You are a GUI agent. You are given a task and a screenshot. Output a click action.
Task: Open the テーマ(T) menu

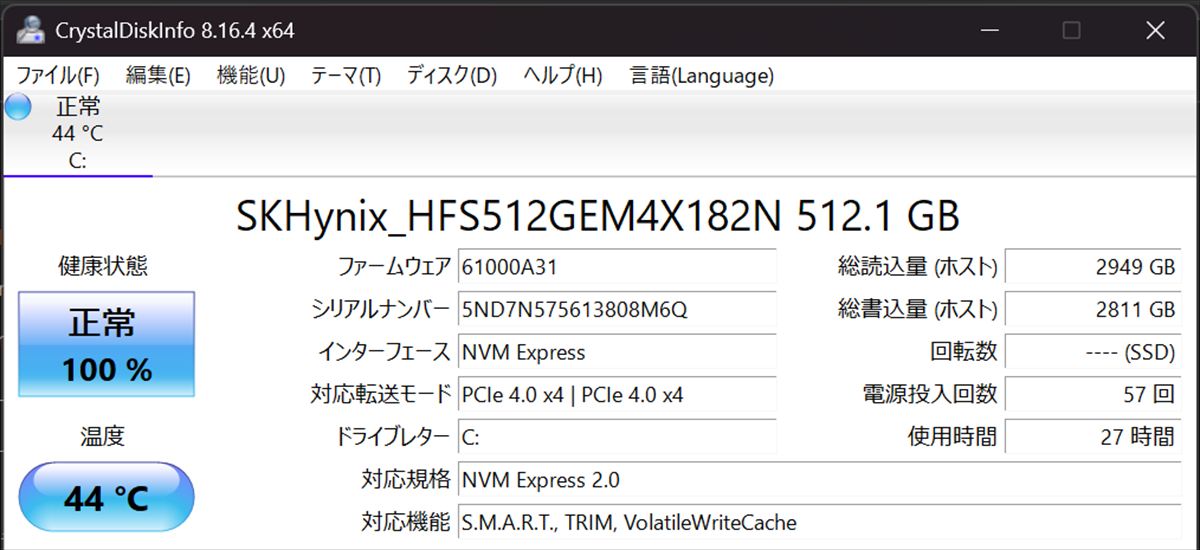[346, 75]
